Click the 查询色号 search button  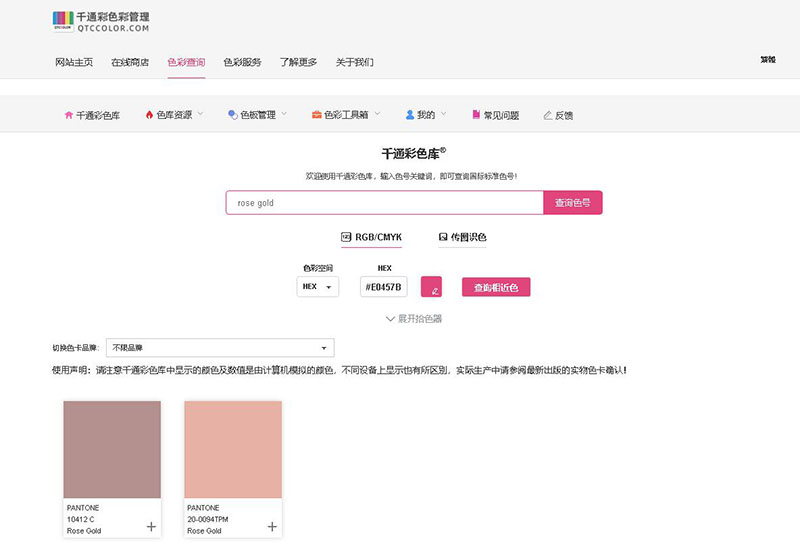(x=573, y=203)
